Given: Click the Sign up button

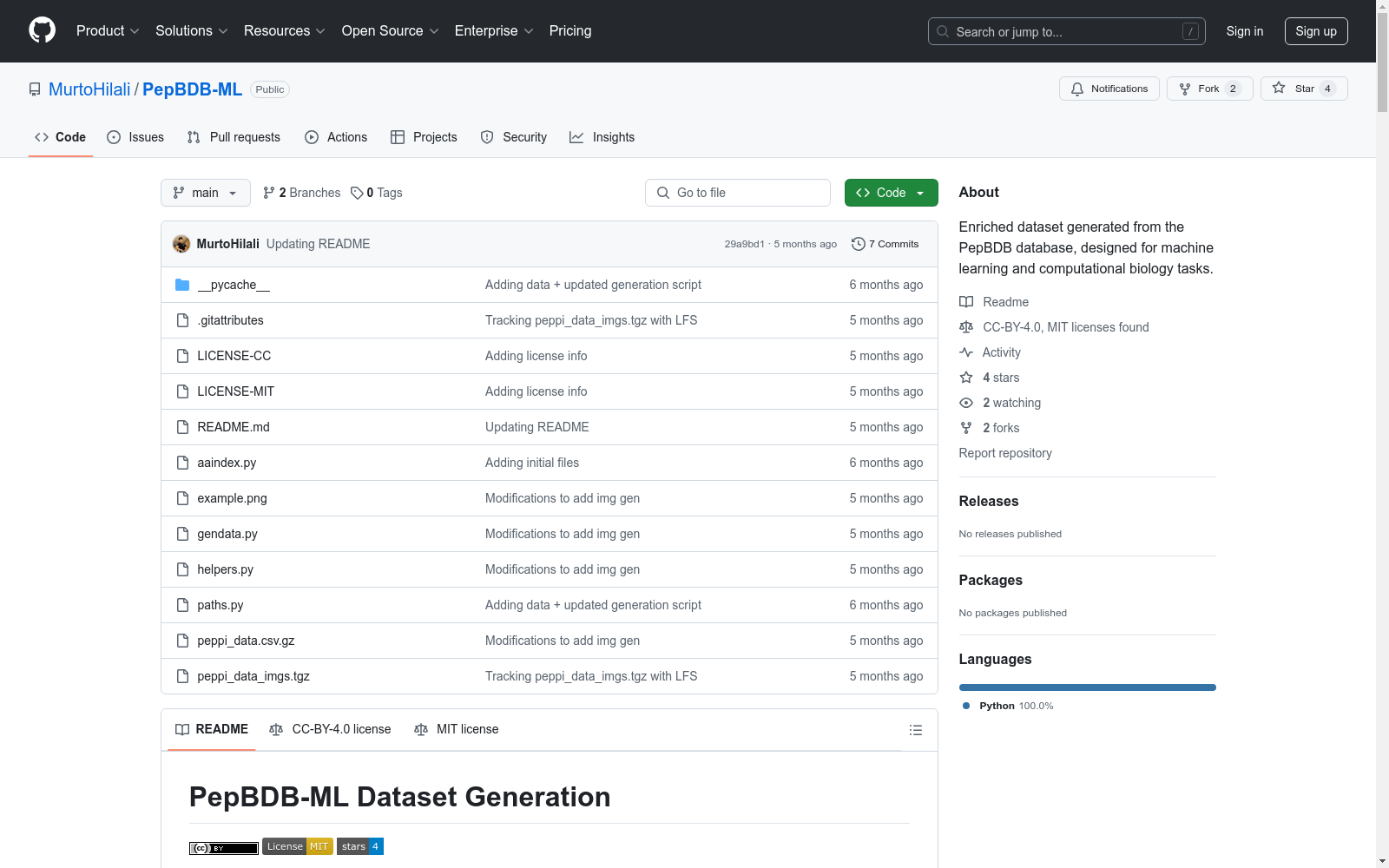Looking at the screenshot, I should 1316,31.
